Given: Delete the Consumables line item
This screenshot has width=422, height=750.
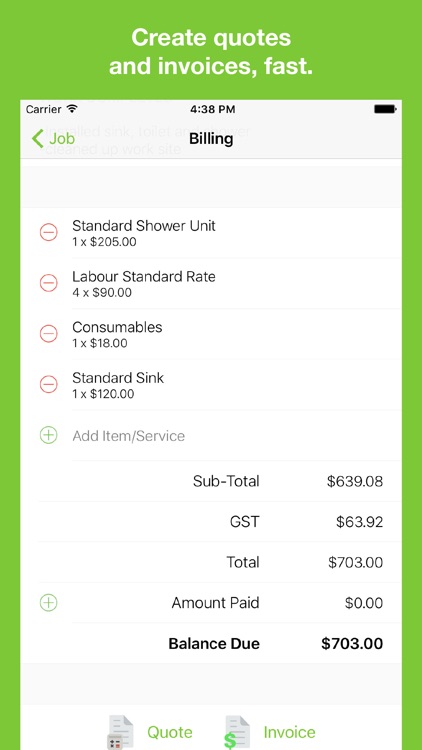Looking at the screenshot, I should pyautogui.click(x=48, y=334).
